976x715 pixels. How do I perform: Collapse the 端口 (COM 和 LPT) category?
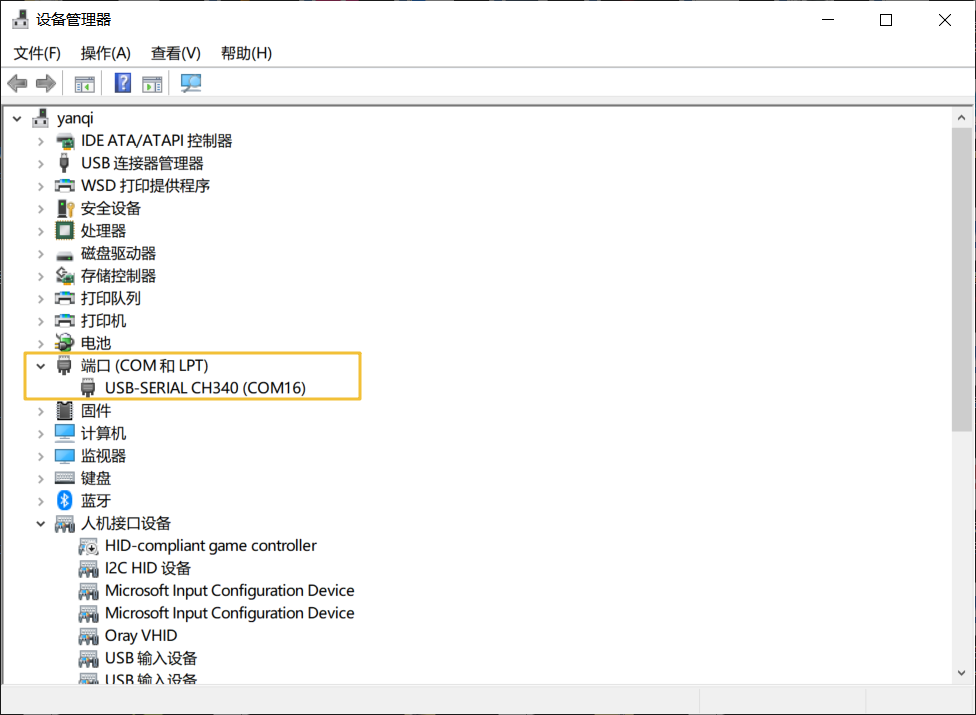41,366
